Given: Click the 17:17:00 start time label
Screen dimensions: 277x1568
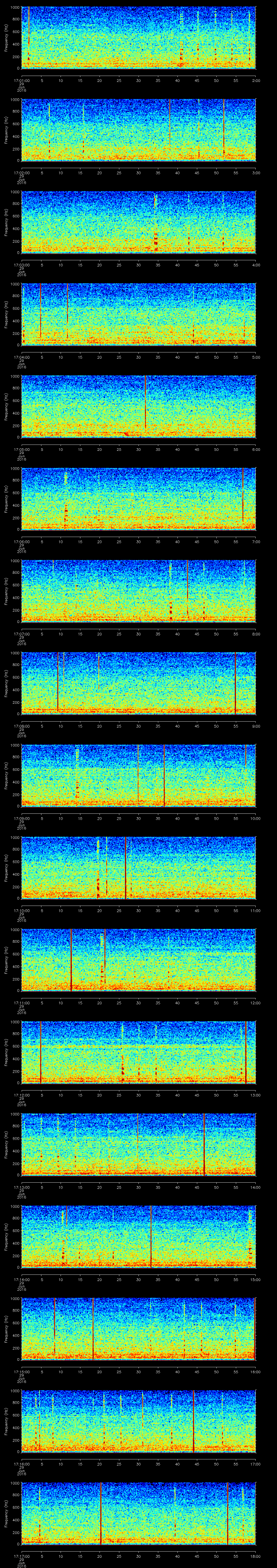Looking at the screenshot, I should [x=21, y=1556].
